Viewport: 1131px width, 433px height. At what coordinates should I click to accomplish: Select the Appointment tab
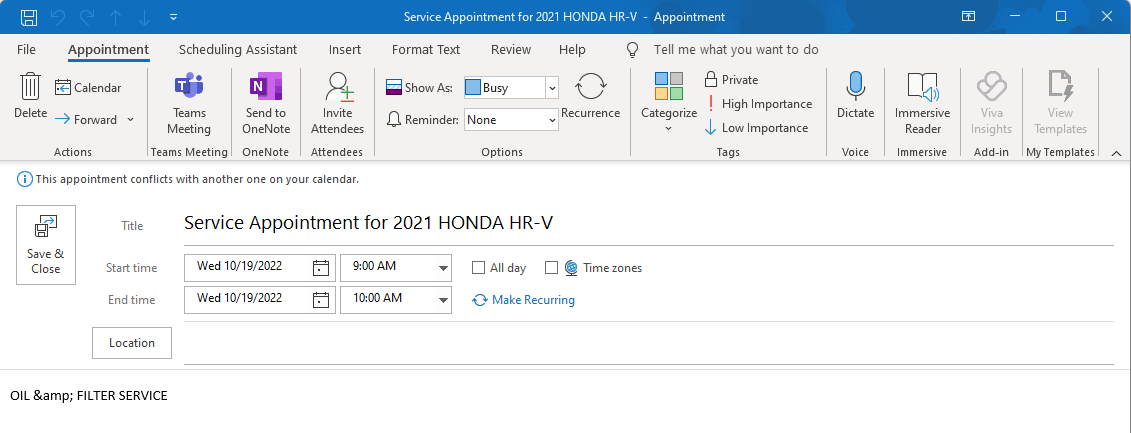(x=108, y=50)
